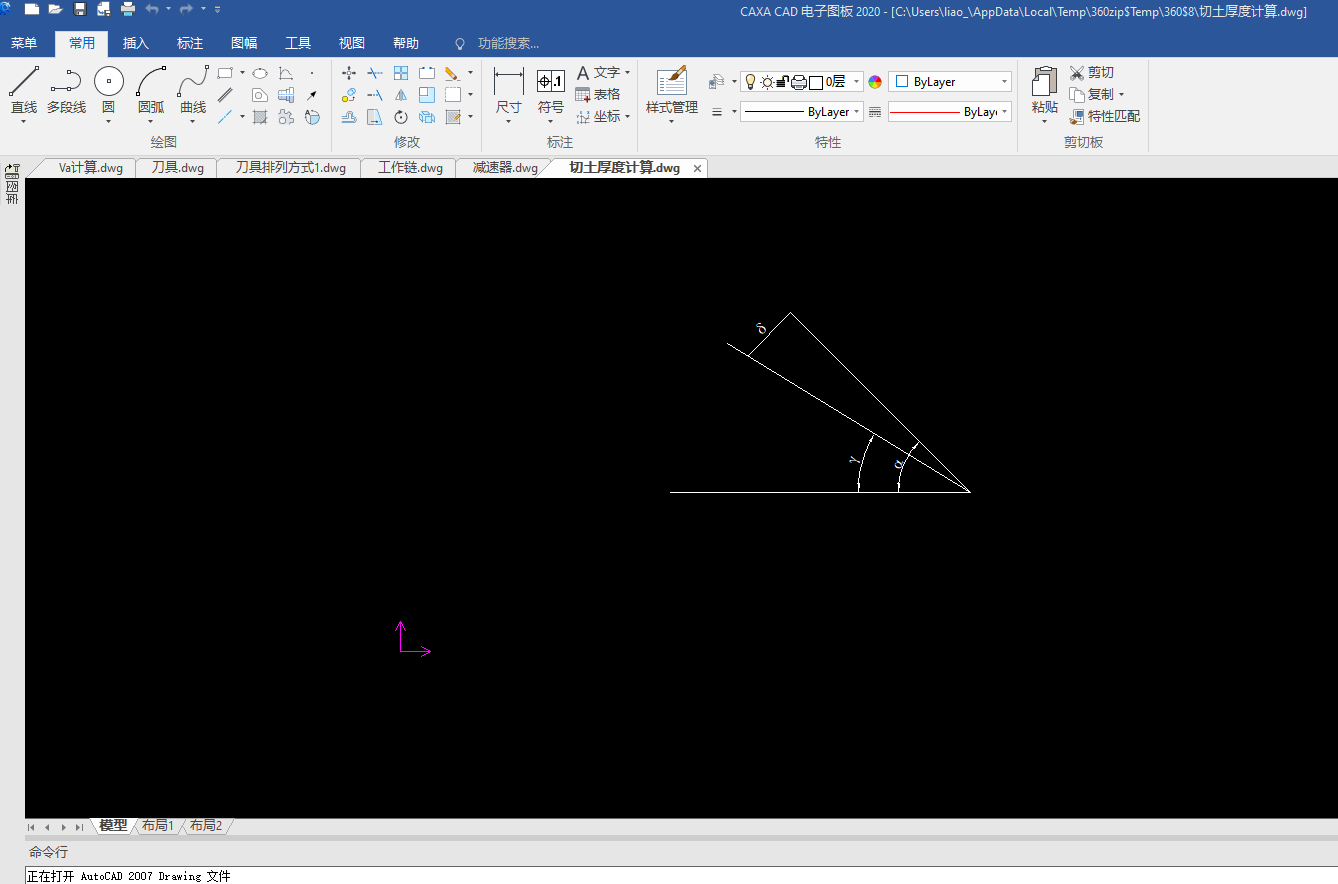Choose the ellipse drawing tool
This screenshot has width=1338, height=884.
(260, 73)
